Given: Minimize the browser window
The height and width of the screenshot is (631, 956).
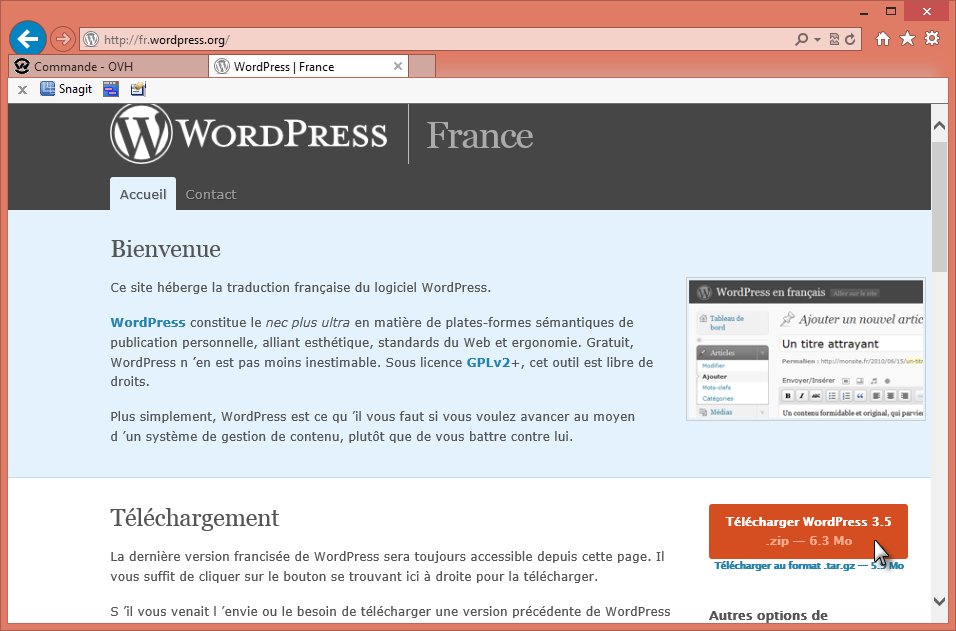Looking at the screenshot, I should click(863, 12).
